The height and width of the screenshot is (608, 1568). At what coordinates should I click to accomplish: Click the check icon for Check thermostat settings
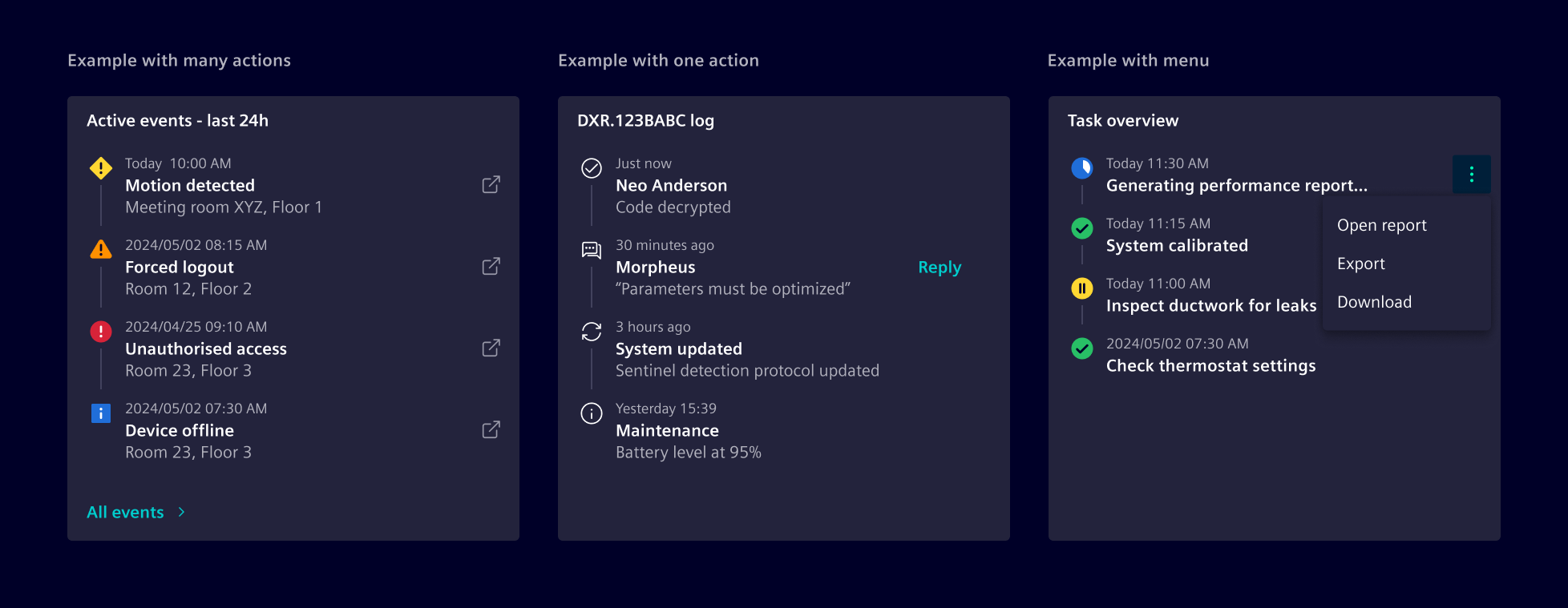(1082, 348)
